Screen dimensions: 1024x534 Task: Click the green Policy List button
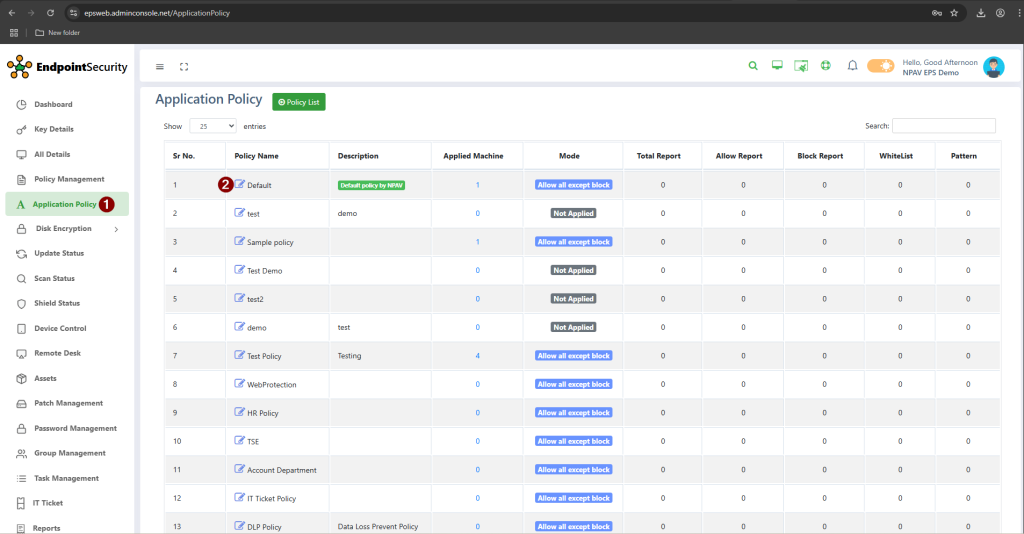[298, 102]
